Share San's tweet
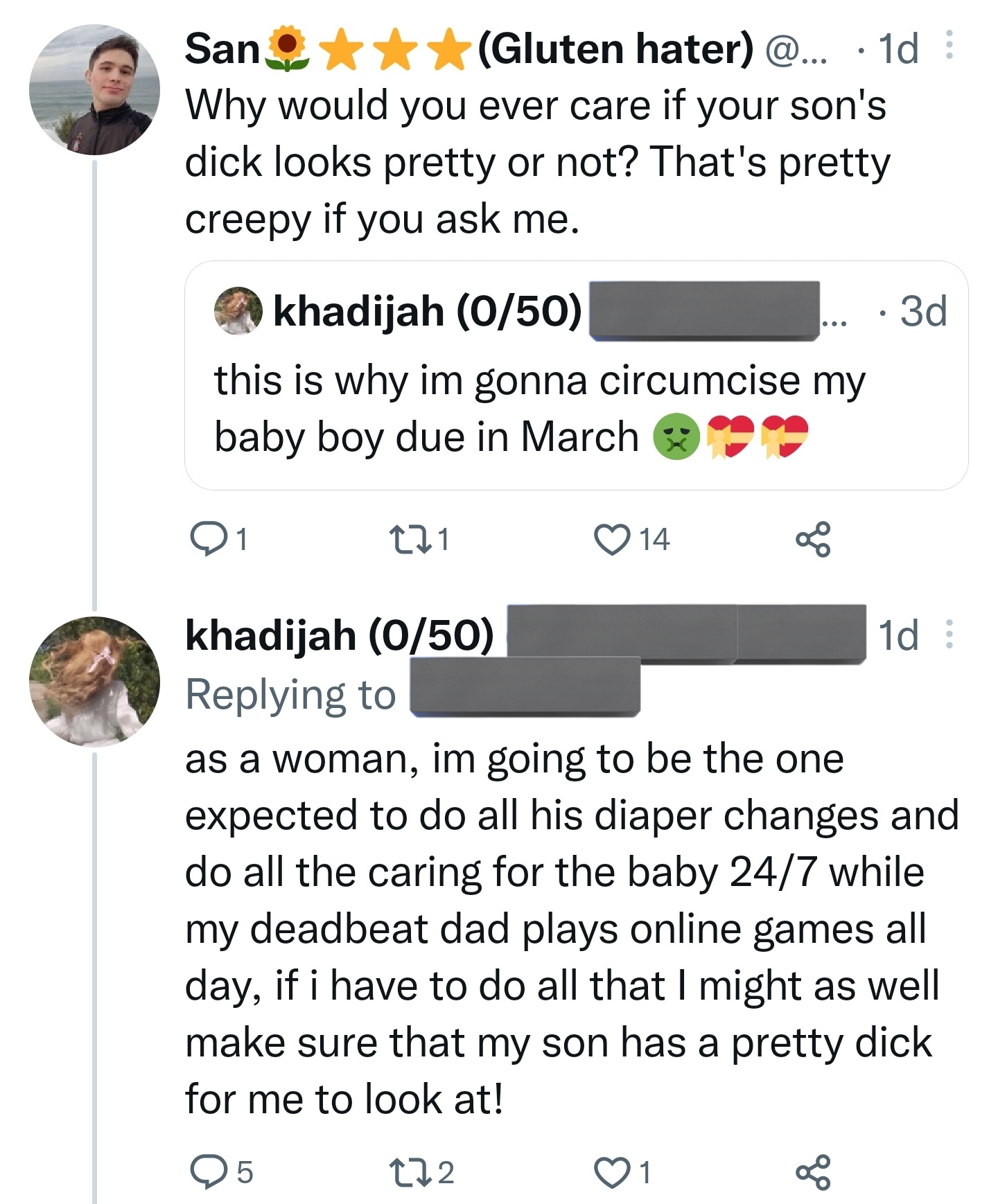The height and width of the screenshot is (1204, 998). coord(813,539)
